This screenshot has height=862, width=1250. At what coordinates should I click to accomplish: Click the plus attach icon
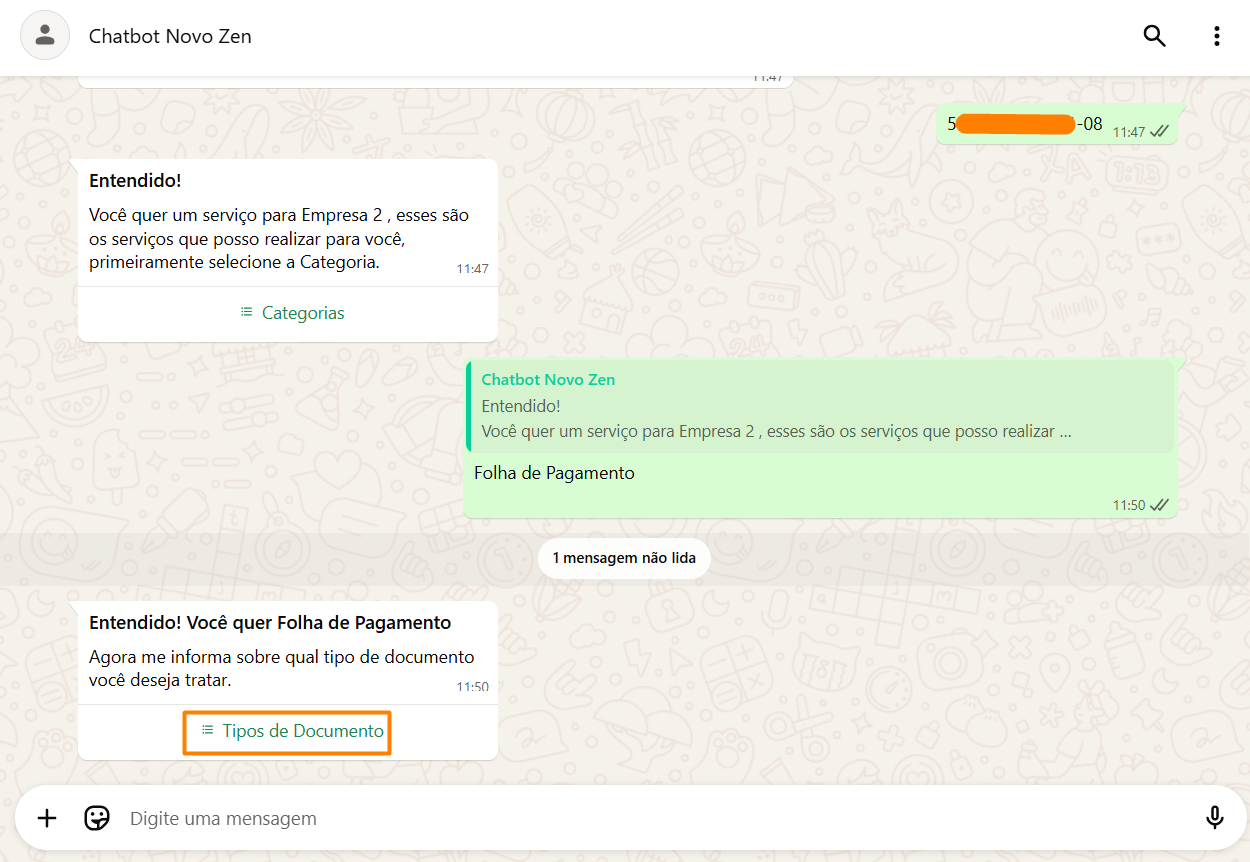pyautogui.click(x=47, y=818)
